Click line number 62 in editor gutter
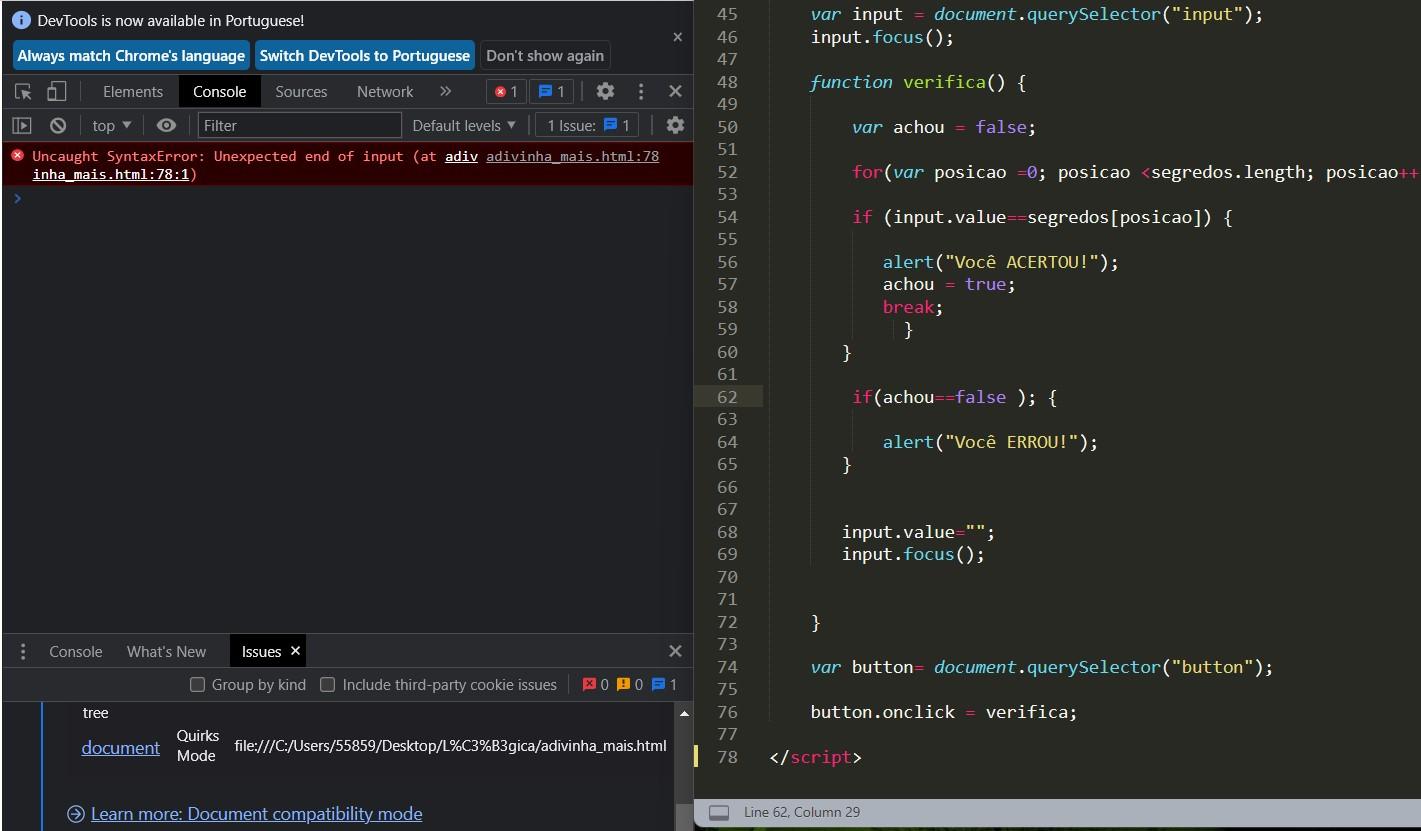Viewport: 1421px width, 831px height. 727,397
